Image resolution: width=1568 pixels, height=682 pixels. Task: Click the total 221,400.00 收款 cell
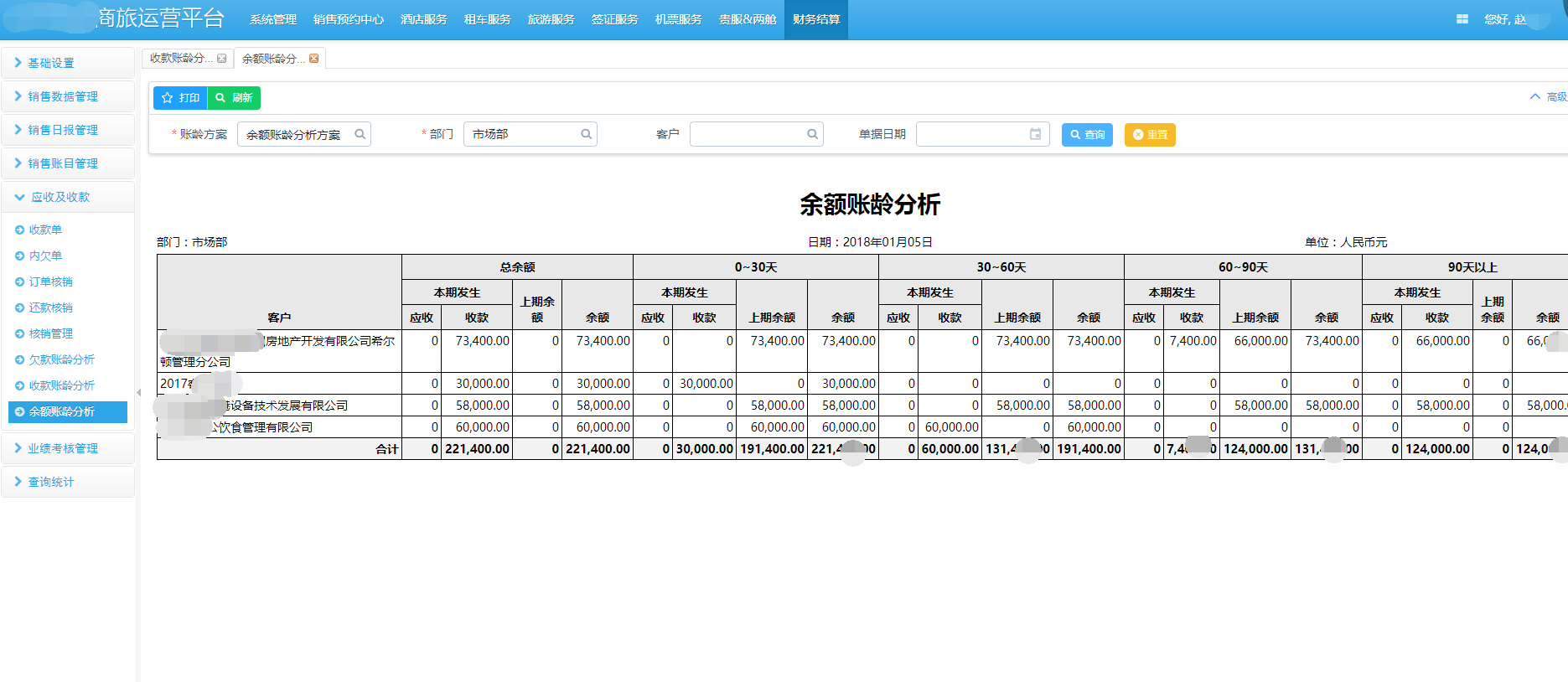(x=477, y=449)
